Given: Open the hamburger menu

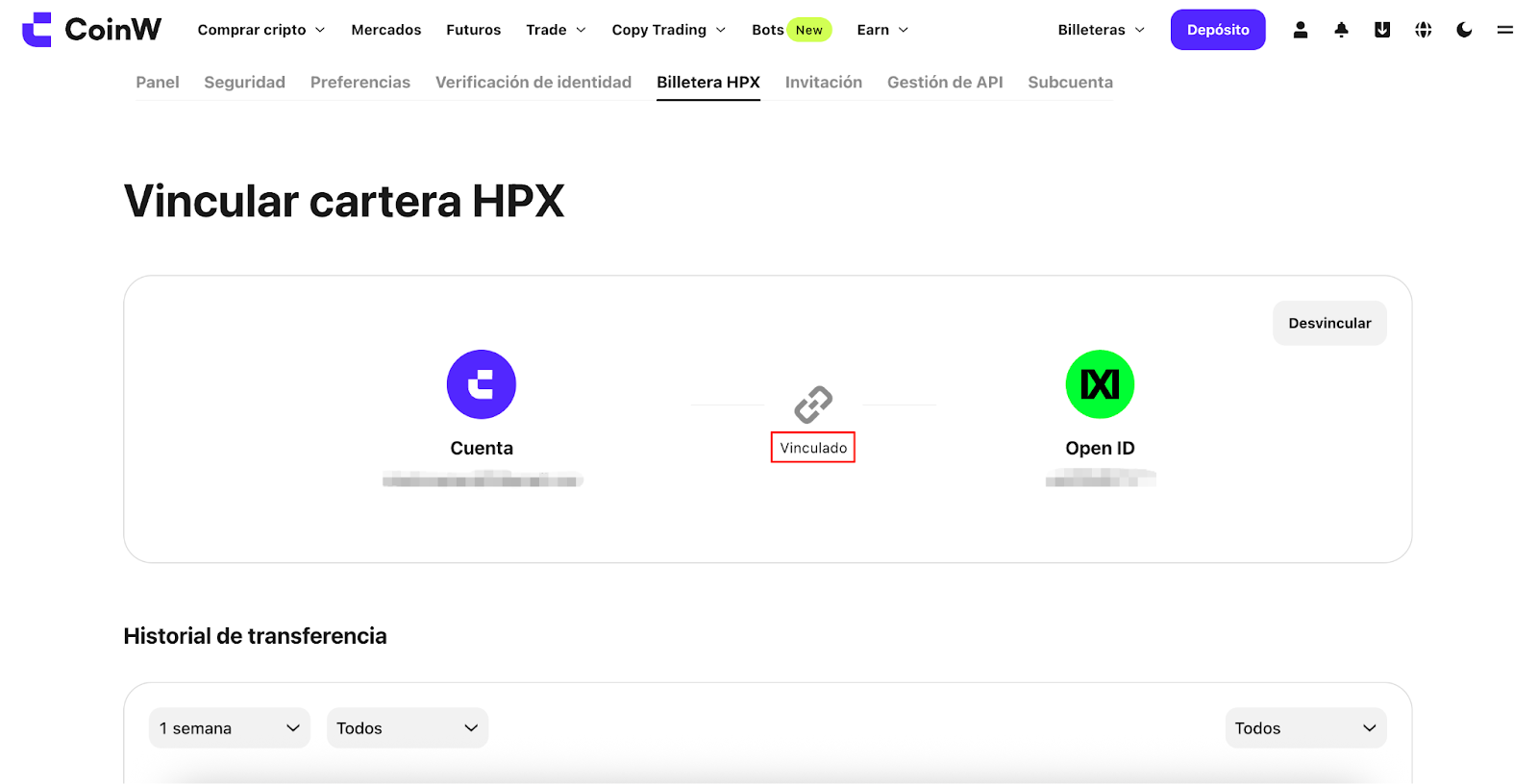Looking at the screenshot, I should point(1505,30).
